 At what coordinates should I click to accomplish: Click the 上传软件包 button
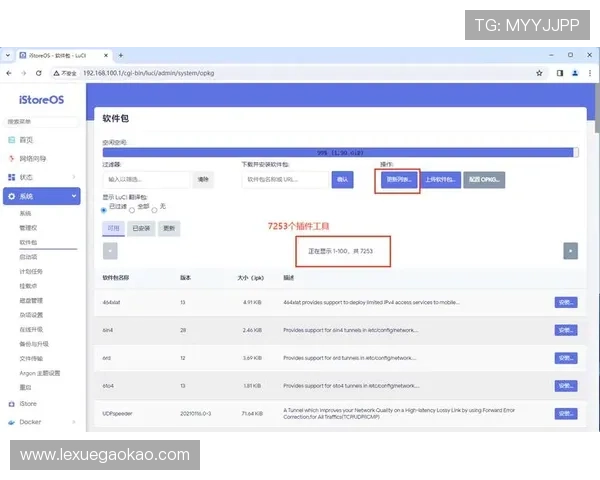click(x=440, y=180)
